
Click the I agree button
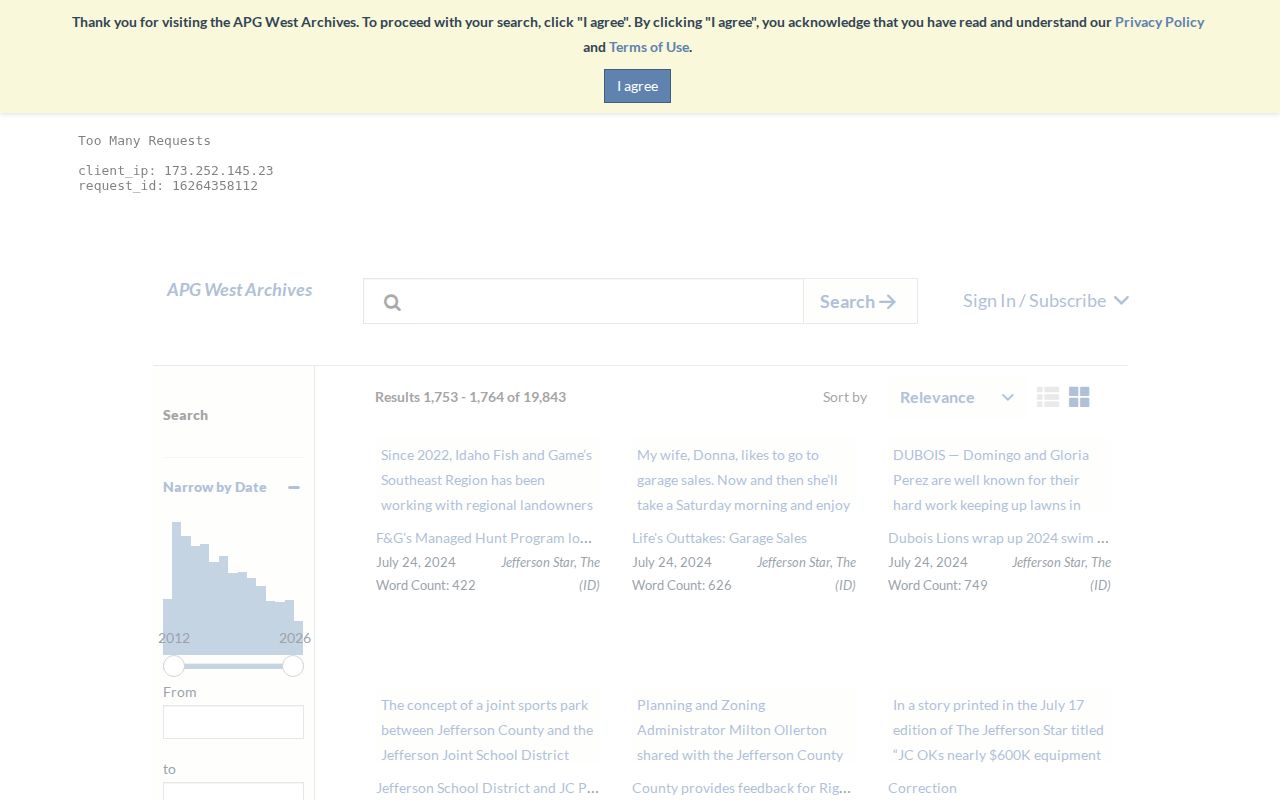(x=637, y=86)
